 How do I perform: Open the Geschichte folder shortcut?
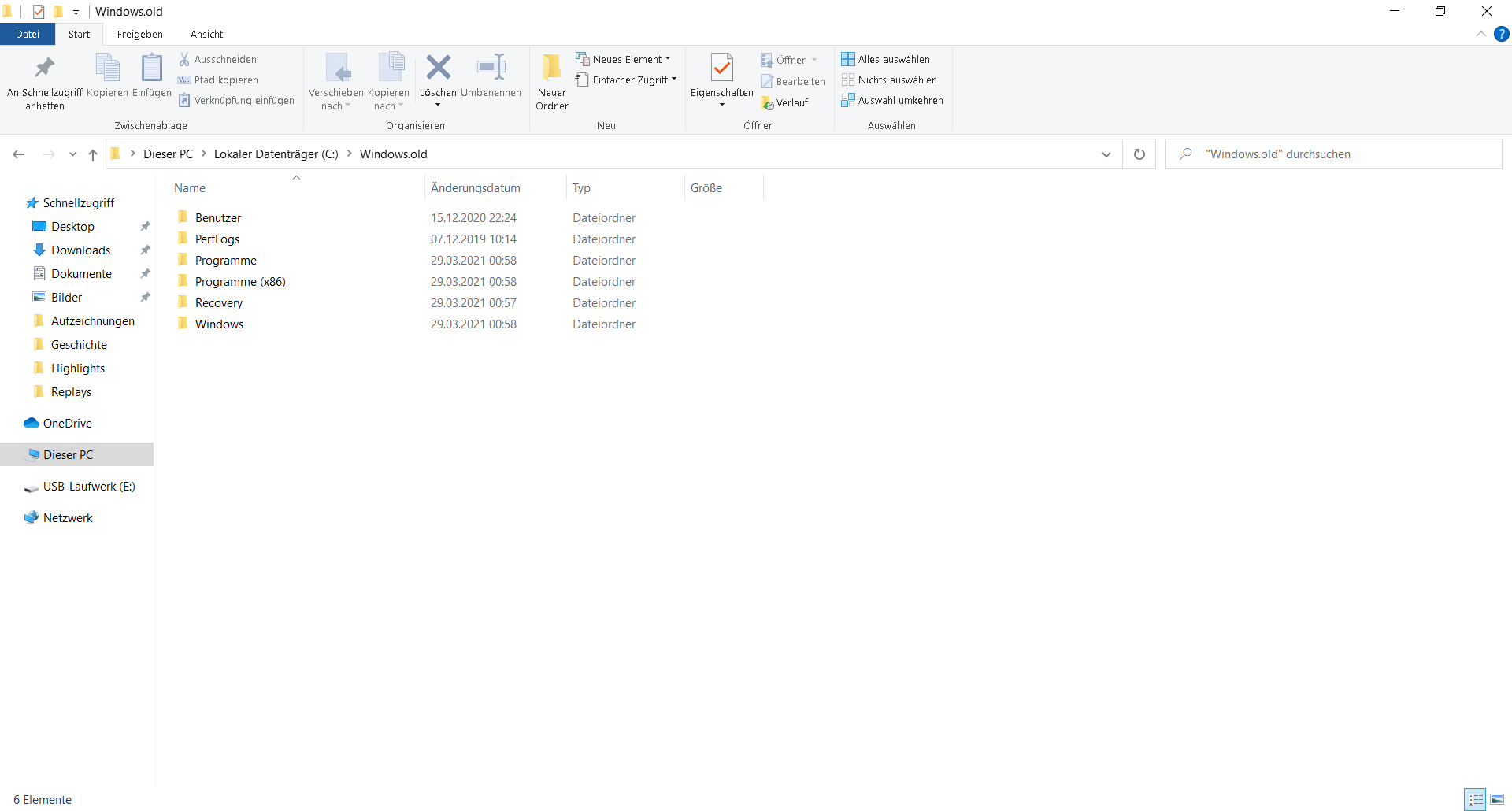coord(79,344)
